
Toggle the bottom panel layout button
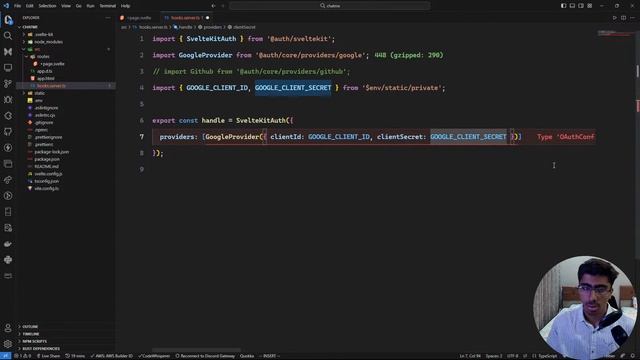572,6
